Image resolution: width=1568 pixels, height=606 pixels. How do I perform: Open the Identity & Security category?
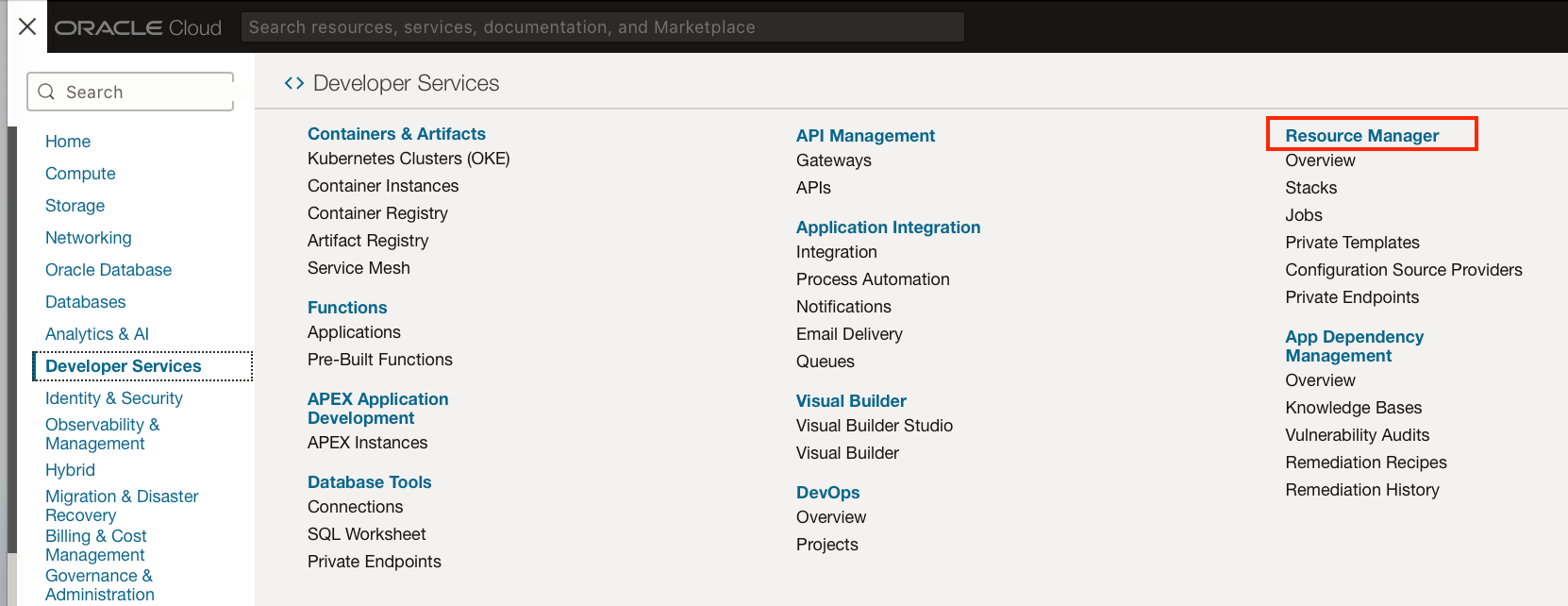coord(114,398)
